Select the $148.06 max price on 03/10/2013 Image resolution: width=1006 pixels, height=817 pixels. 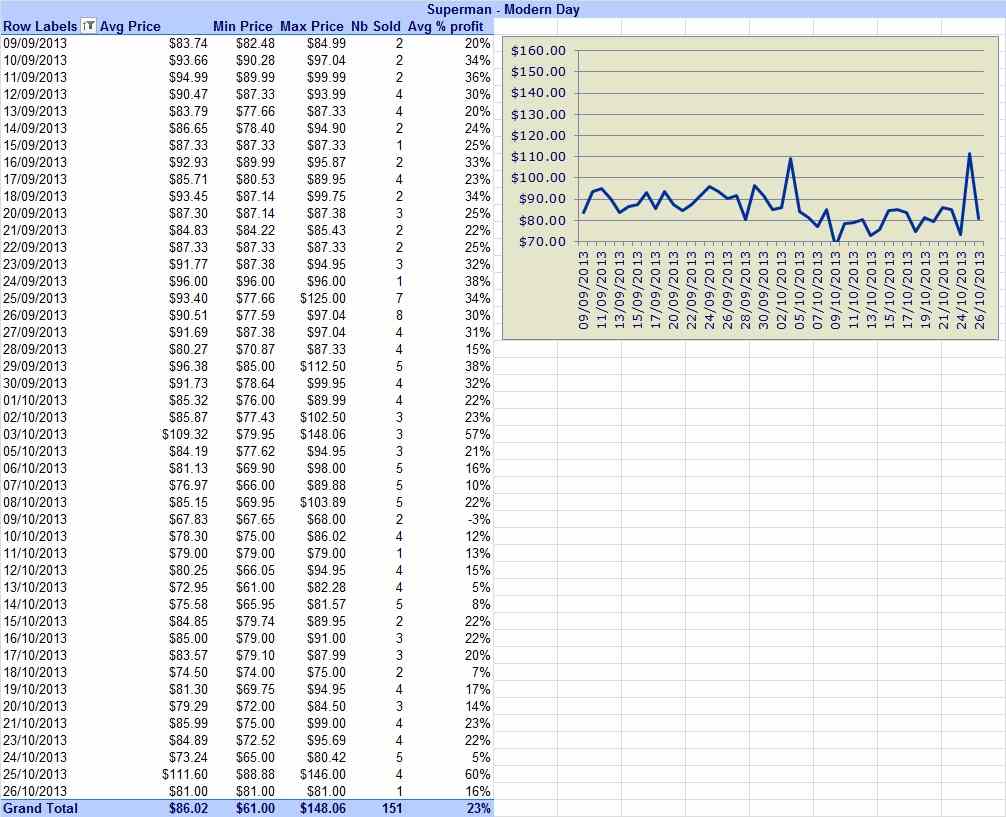click(x=323, y=434)
